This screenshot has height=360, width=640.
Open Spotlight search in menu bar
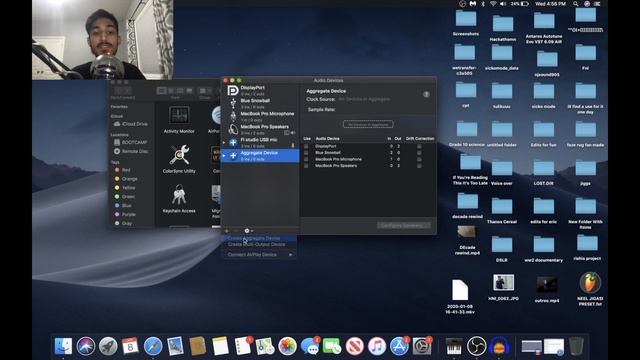tap(576, 4)
